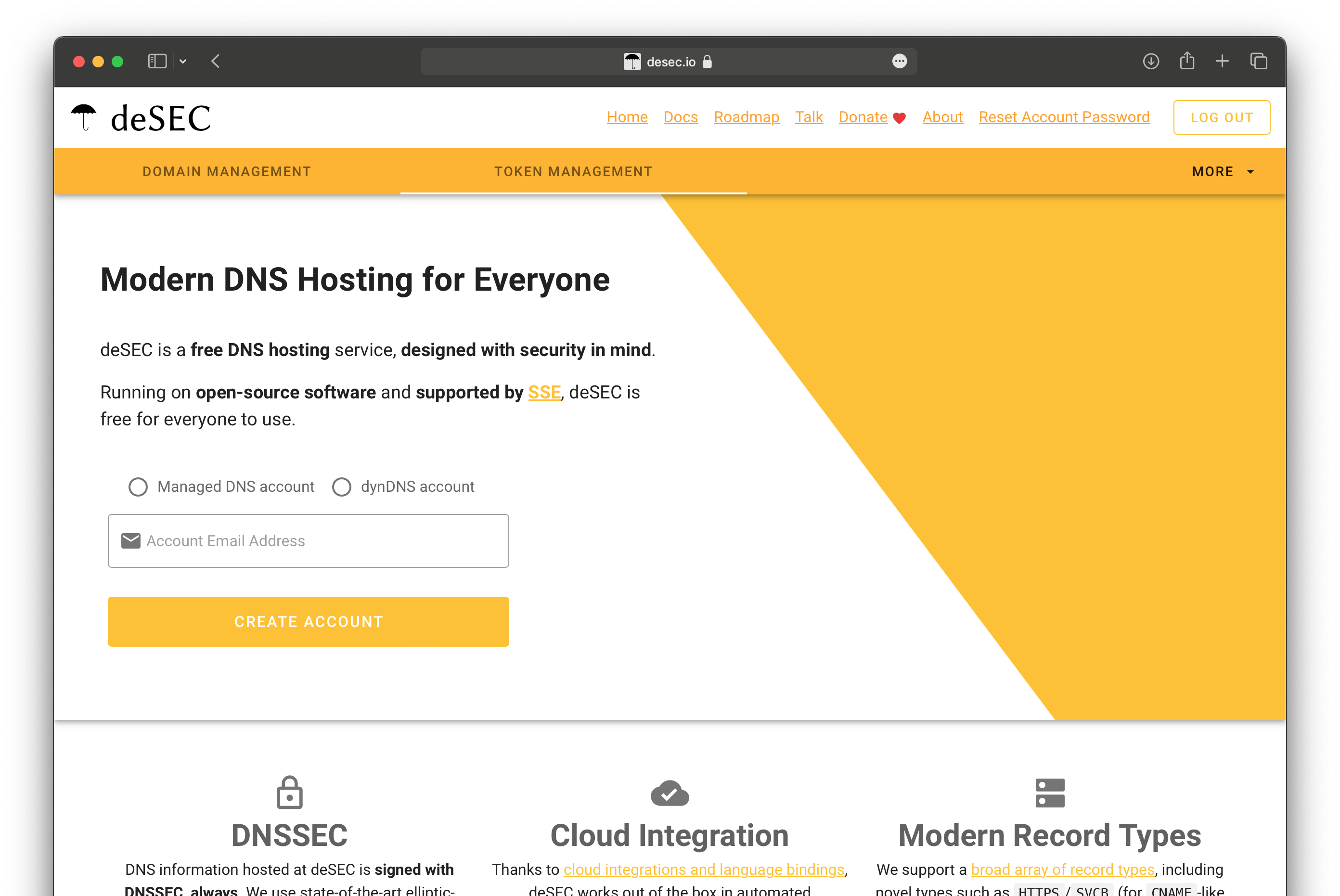Click the DNSSEC padlock icon
This screenshot has width=1340, height=896.
point(290,792)
